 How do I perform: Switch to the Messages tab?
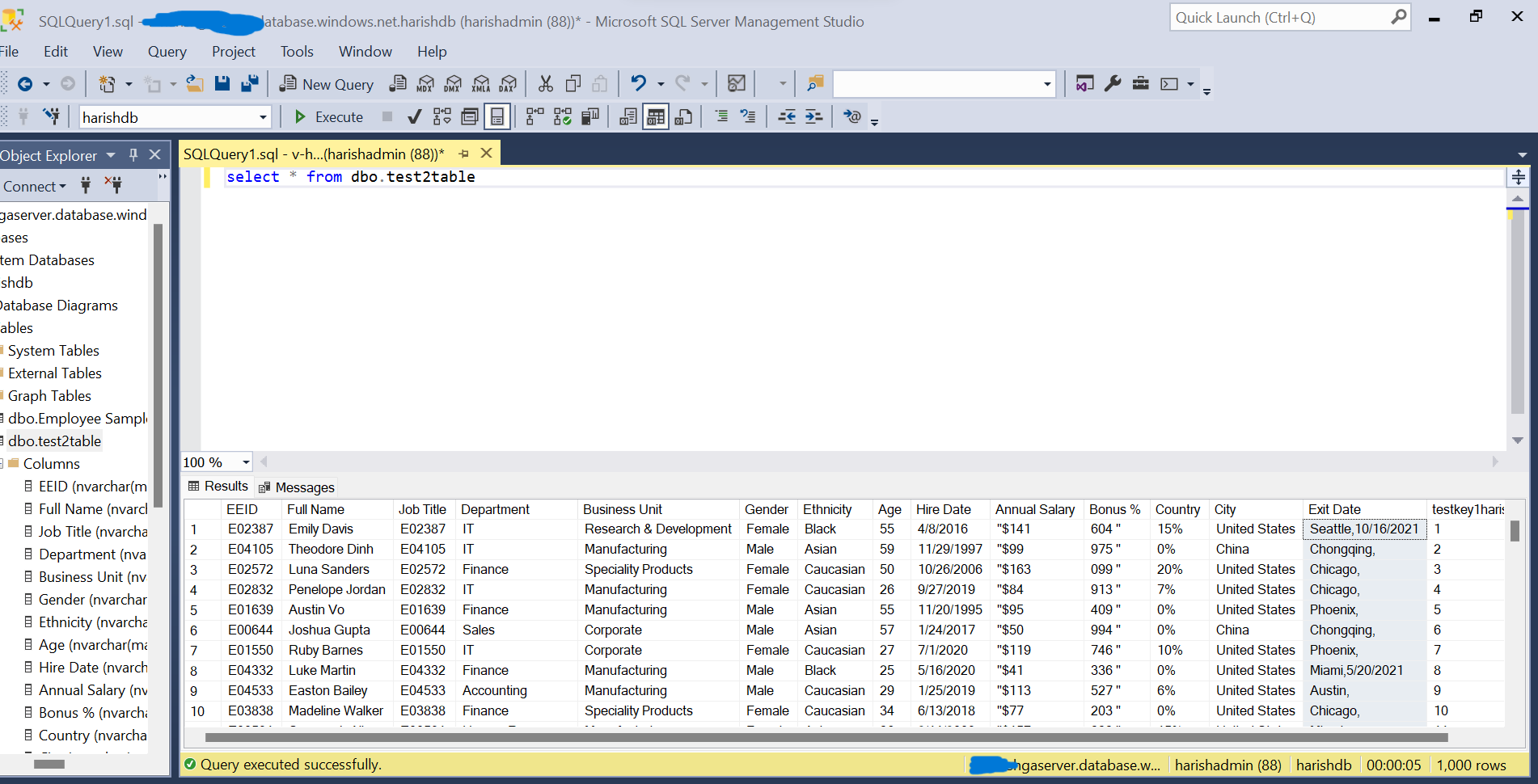296,487
